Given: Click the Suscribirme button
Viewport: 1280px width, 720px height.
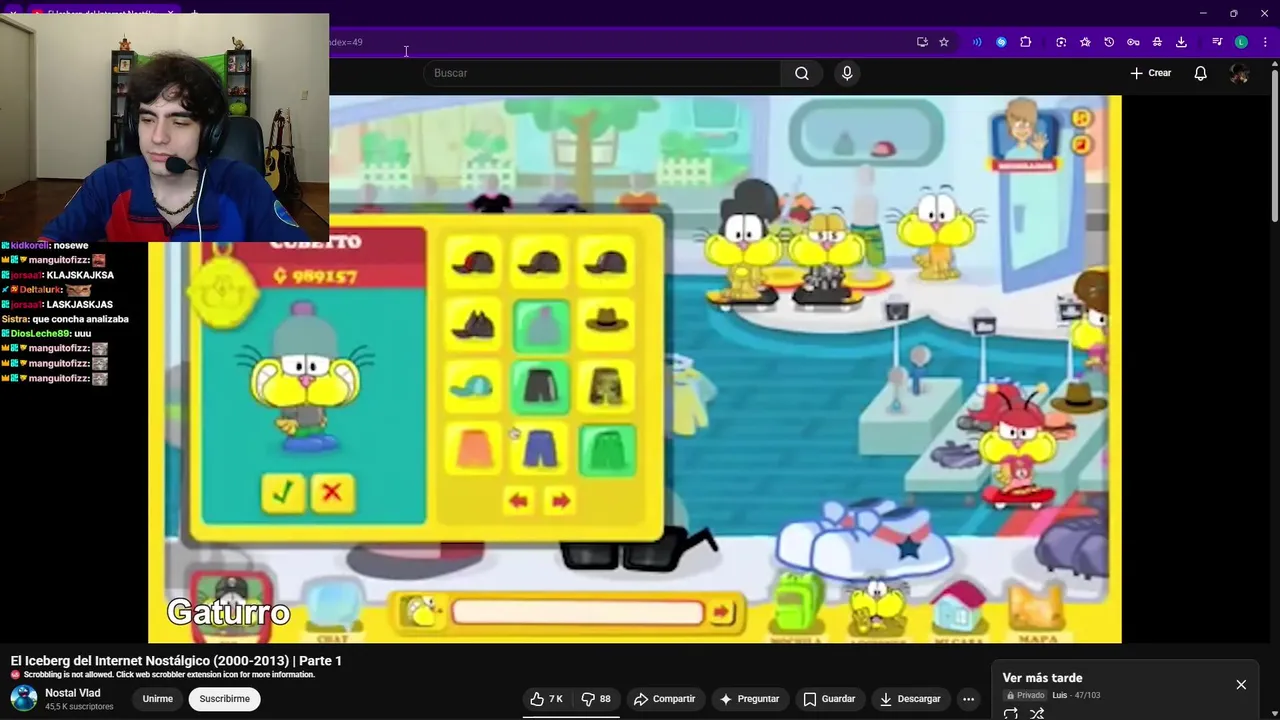Looking at the screenshot, I should pyautogui.click(x=224, y=699).
